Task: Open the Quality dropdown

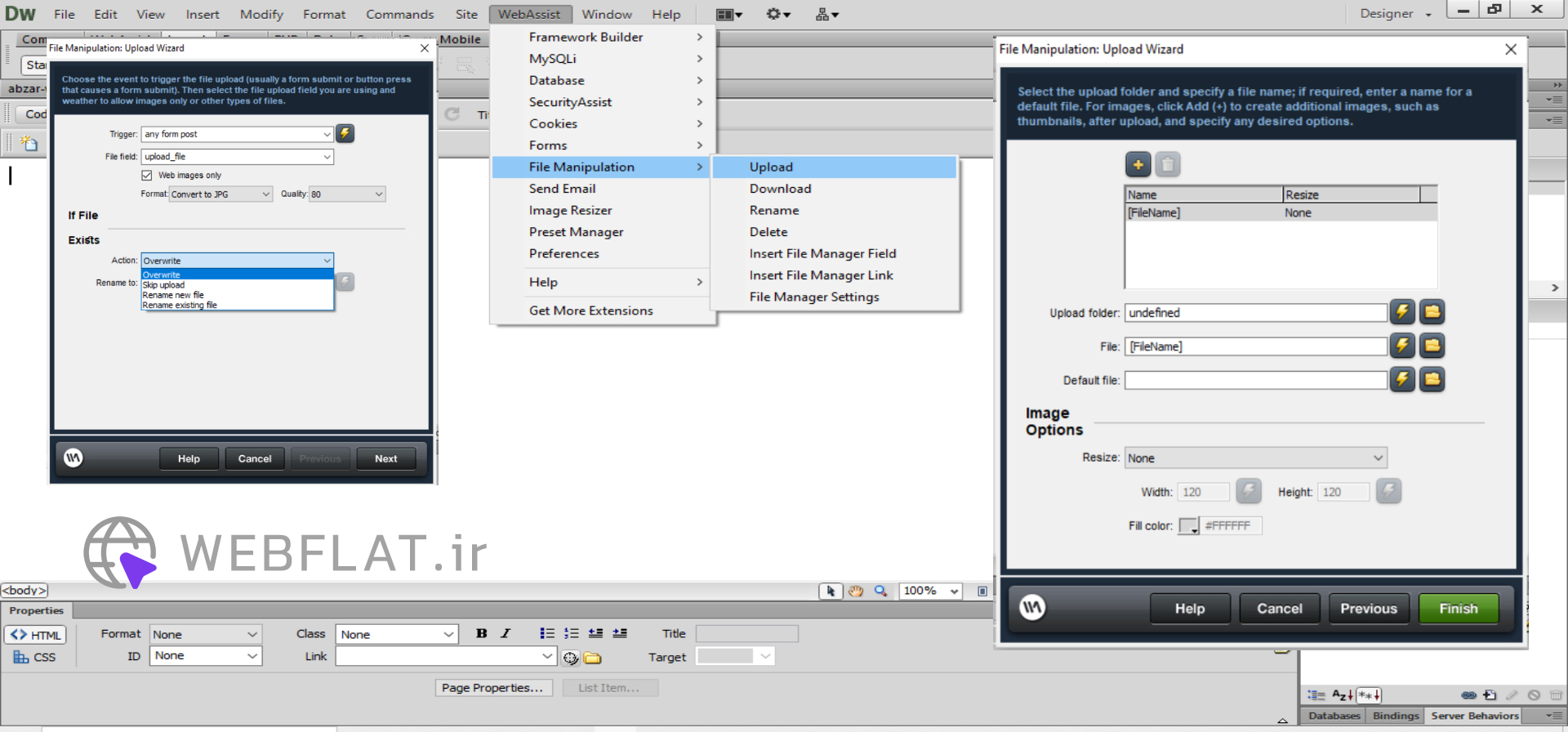Action: [347, 194]
